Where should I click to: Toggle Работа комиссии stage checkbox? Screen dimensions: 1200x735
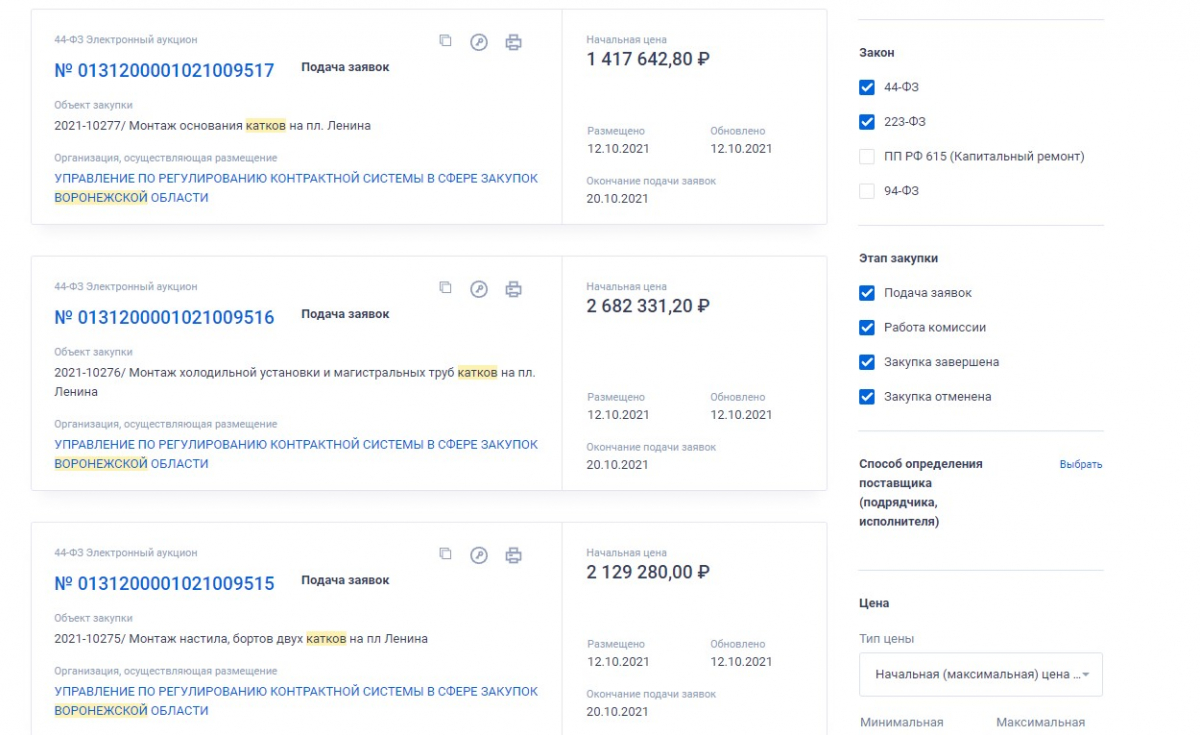pyautogui.click(x=867, y=328)
